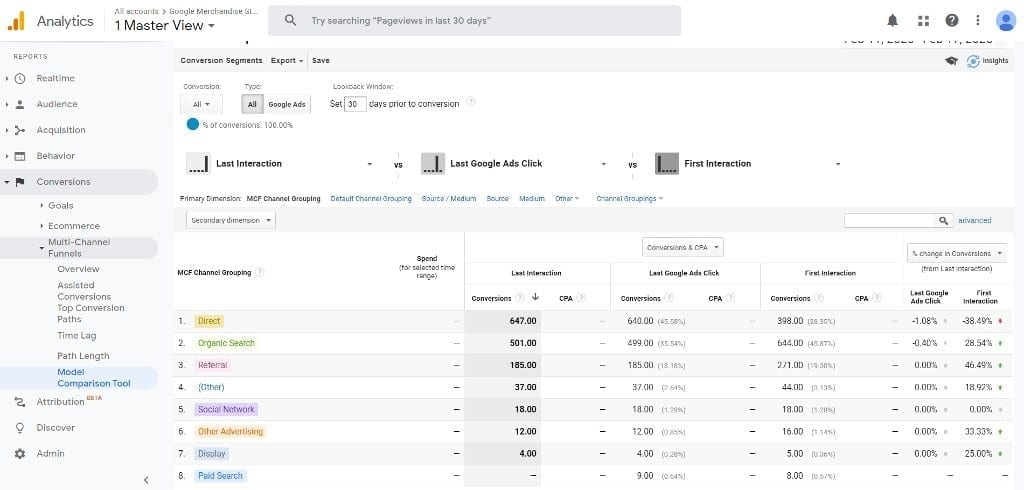Image resolution: width=1024 pixels, height=490 pixels.
Task: Open the Last Interaction model dropdown arrow
Action: [370, 164]
